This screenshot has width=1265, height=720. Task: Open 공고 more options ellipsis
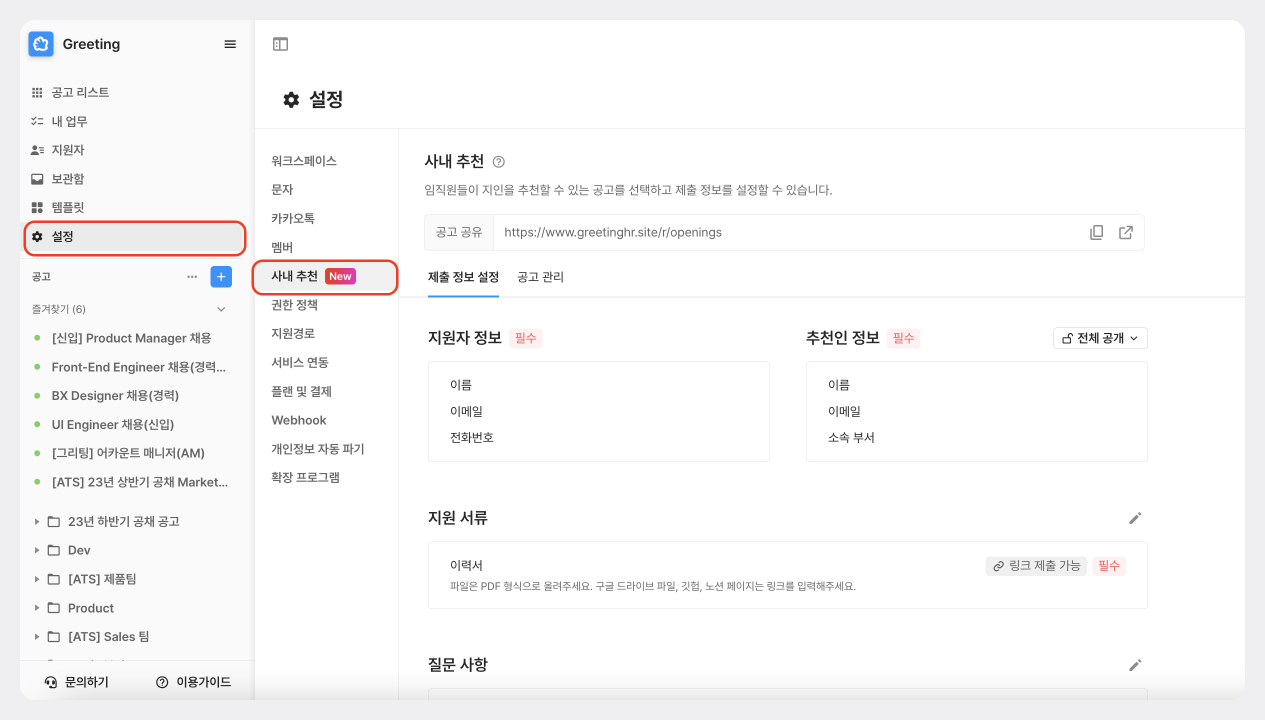point(192,277)
